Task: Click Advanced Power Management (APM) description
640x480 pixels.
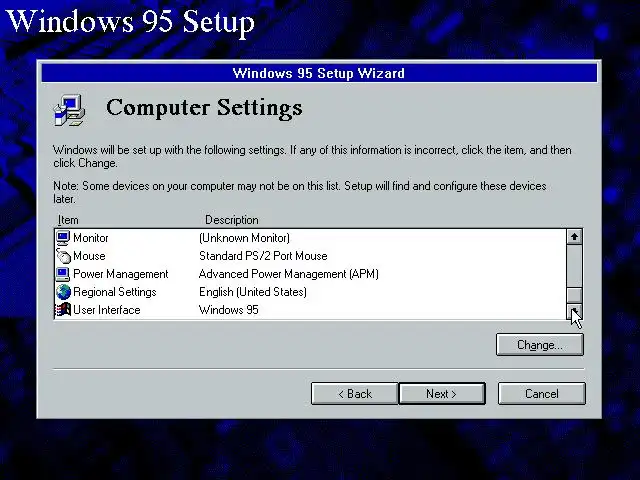Action: click(x=289, y=274)
